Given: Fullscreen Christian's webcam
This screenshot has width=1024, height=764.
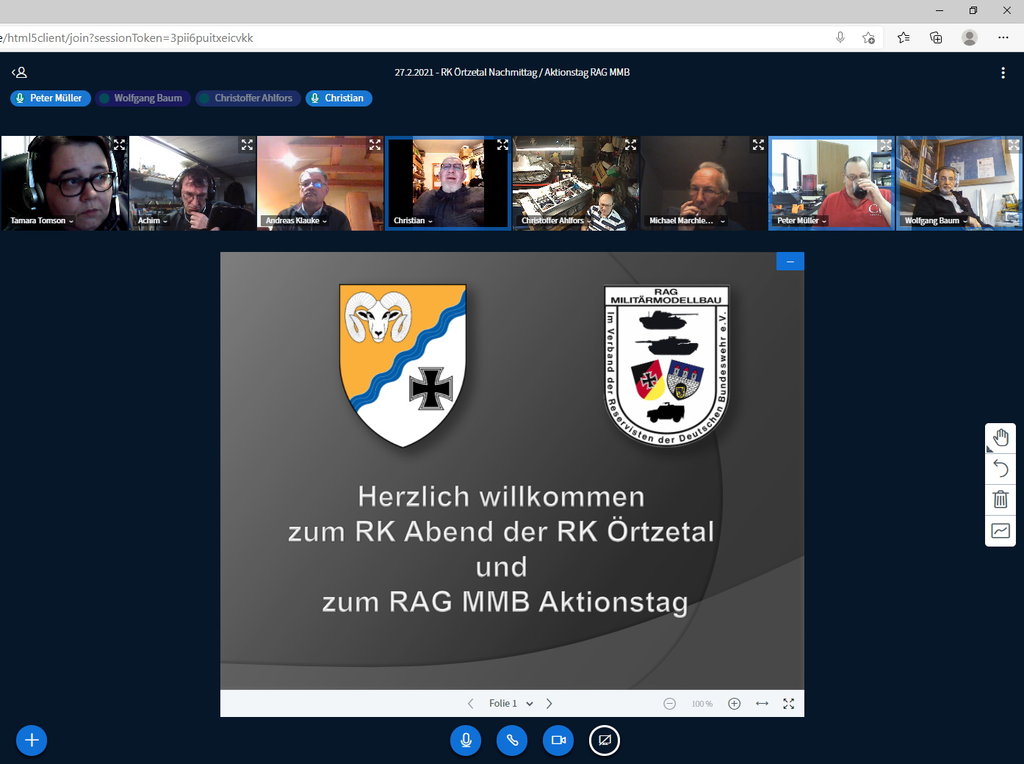Looking at the screenshot, I should [502, 145].
